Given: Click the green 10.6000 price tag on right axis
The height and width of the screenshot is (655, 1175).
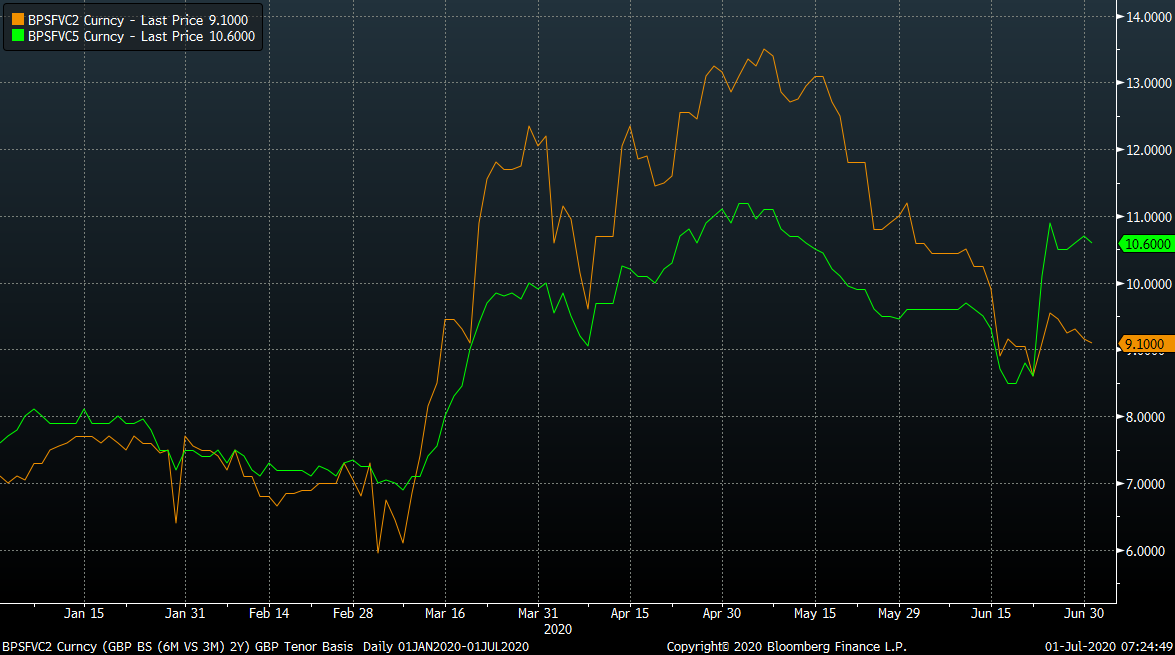Looking at the screenshot, I should [1146, 242].
